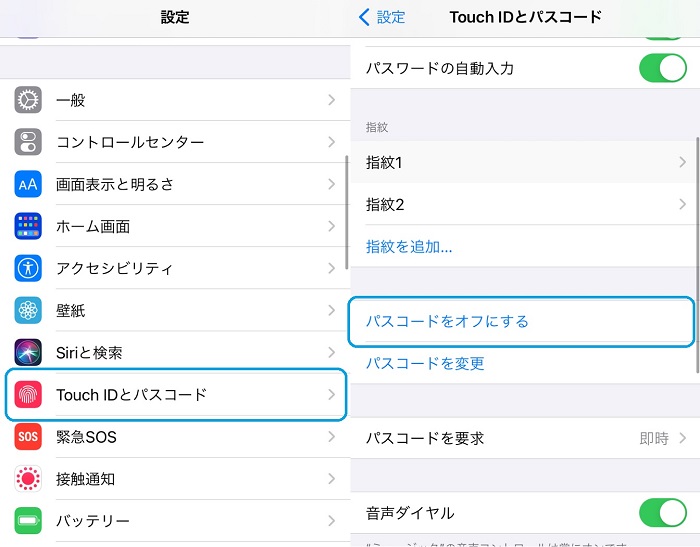700x547 pixels.
Task: Open コントロールセンター settings entry
Action: (175, 142)
